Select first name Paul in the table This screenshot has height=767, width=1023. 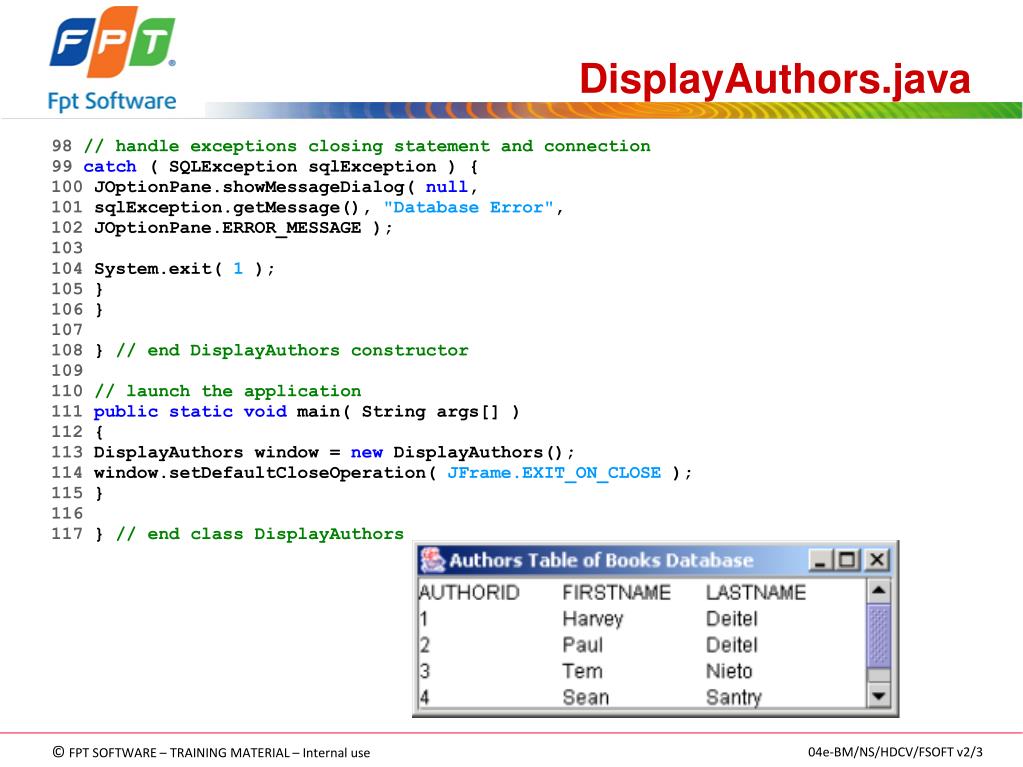(x=583, y=645)
